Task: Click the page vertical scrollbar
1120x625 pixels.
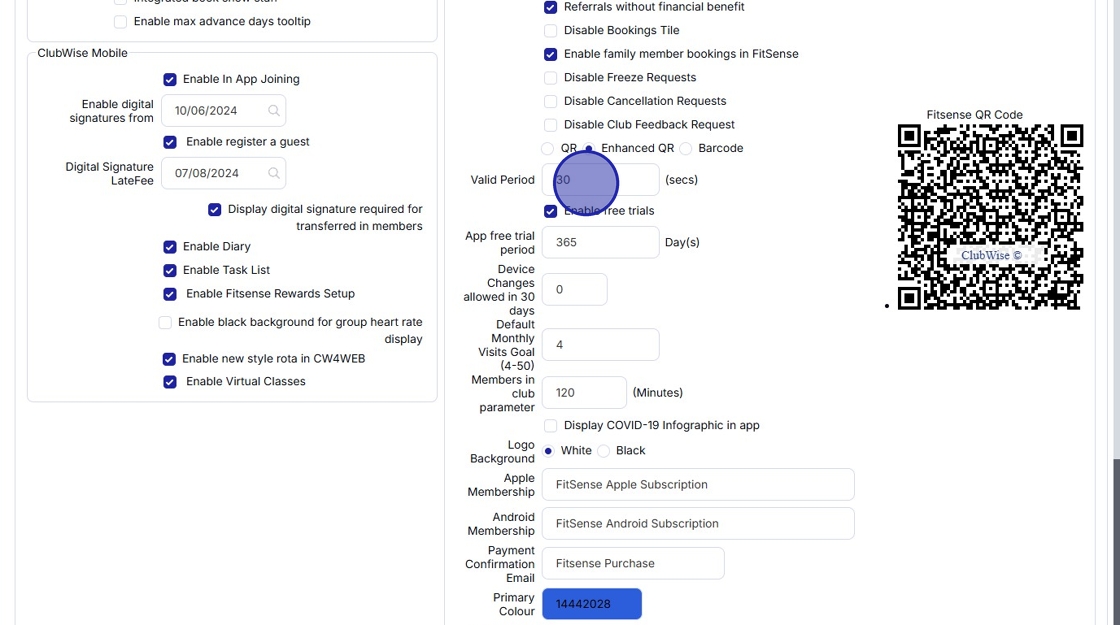Action: 1116,541
